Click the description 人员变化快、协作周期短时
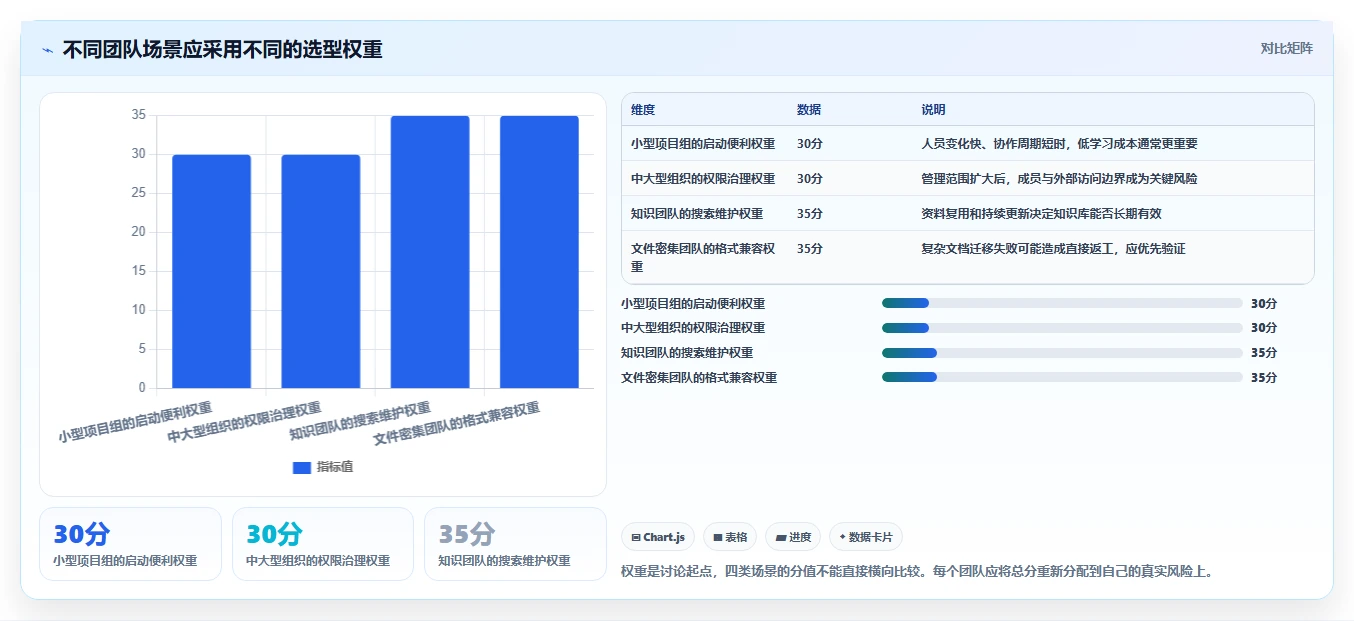Viewport: 1354px width, 621px height. point(1059,144)
